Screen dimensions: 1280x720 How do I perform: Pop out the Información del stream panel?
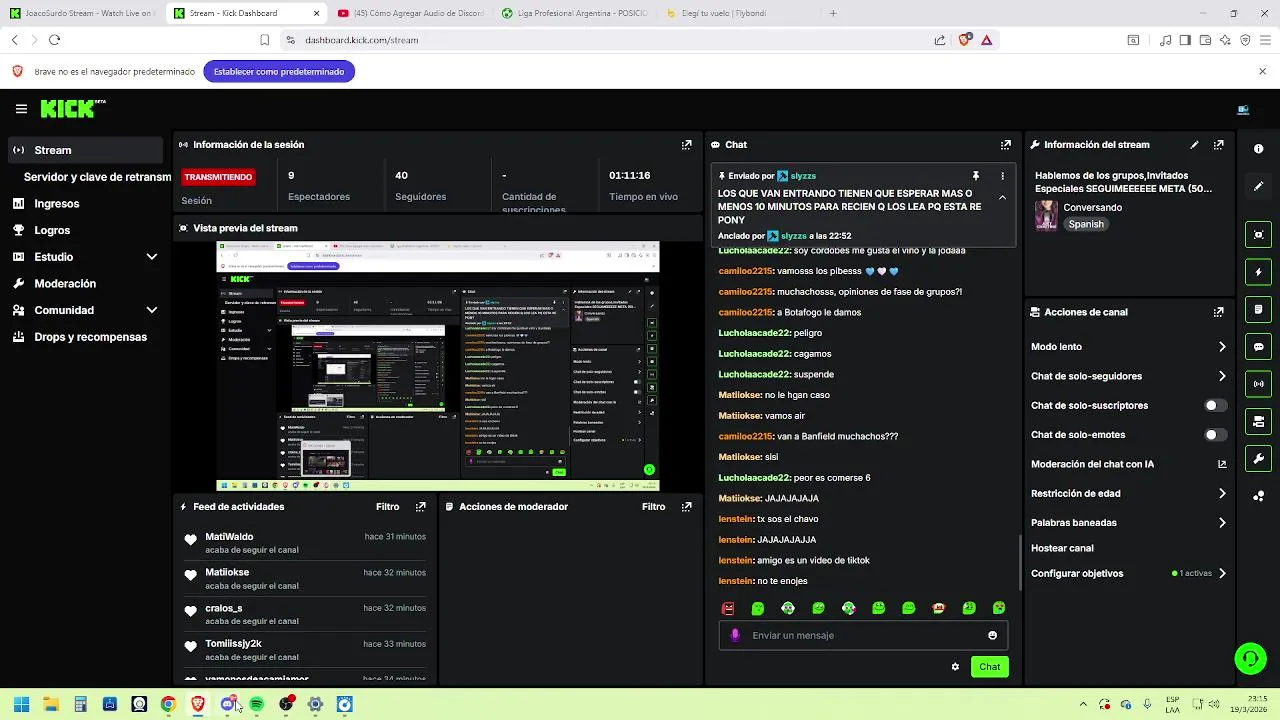coord(1218,145)
